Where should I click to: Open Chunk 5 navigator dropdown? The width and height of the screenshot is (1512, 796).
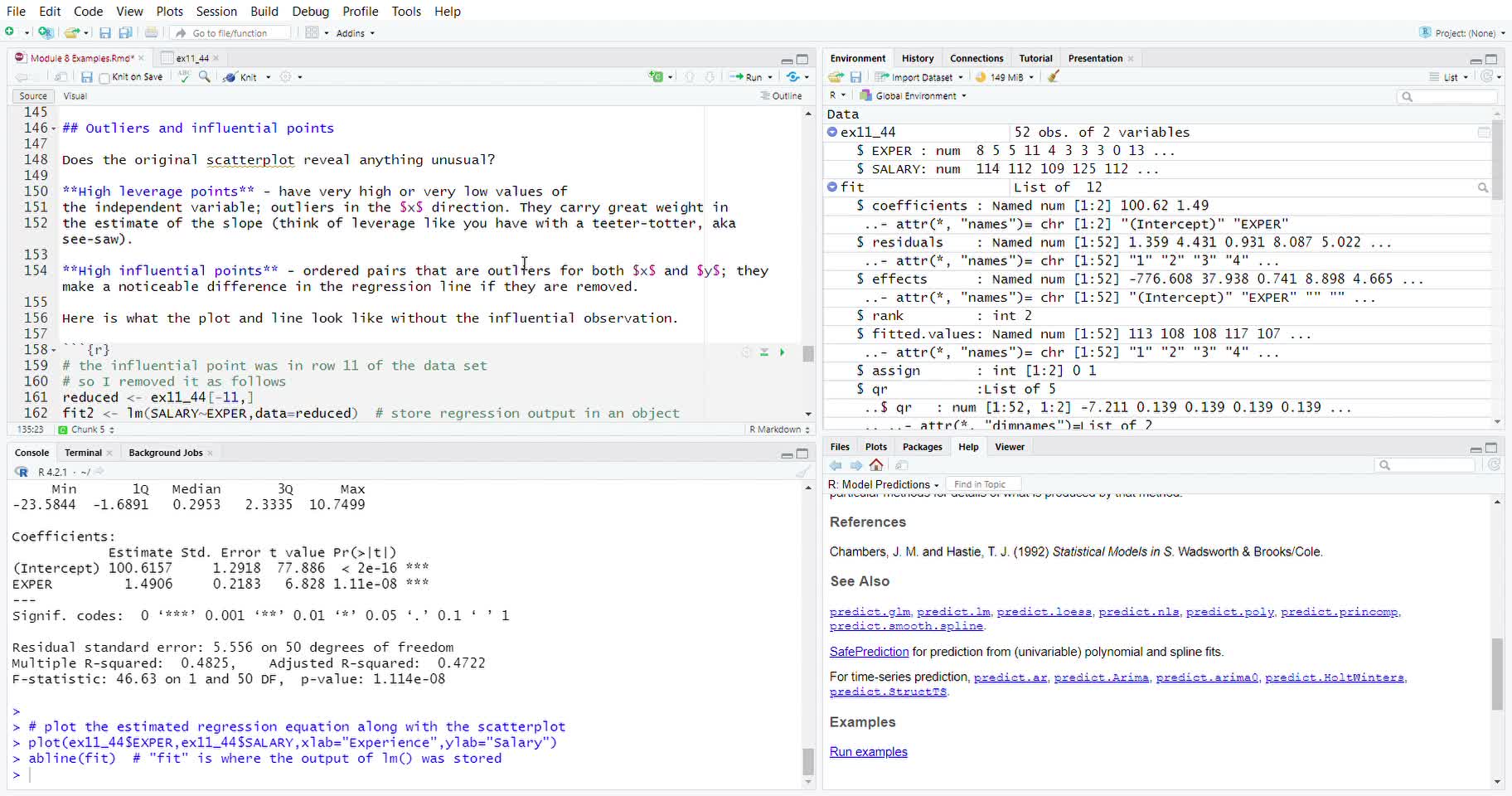point(86,430)
